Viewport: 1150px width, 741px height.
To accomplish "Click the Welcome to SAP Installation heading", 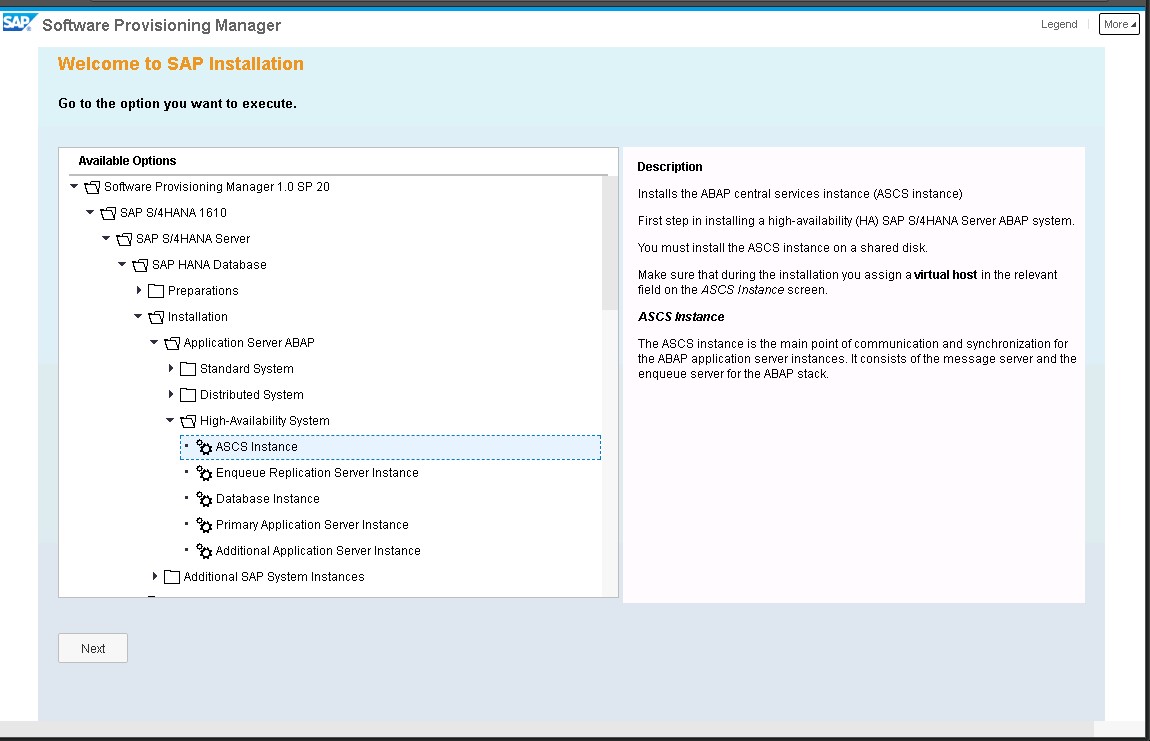I will pos(180,64).
